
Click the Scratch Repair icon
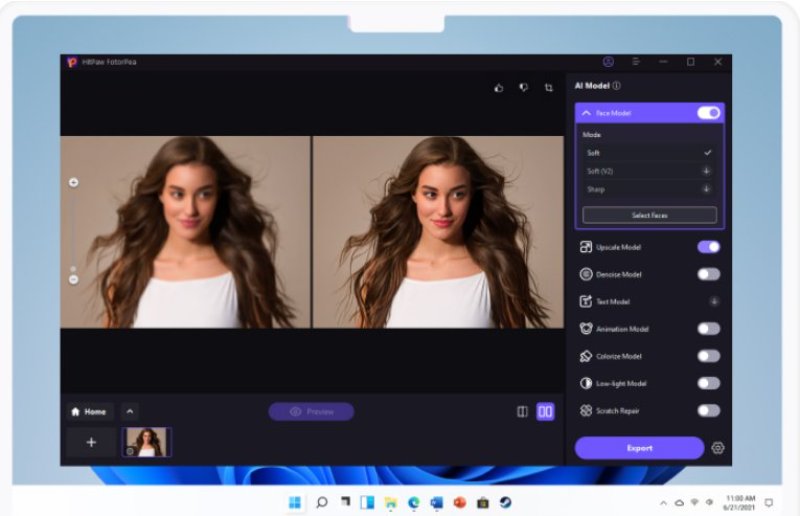click(586, 410)
